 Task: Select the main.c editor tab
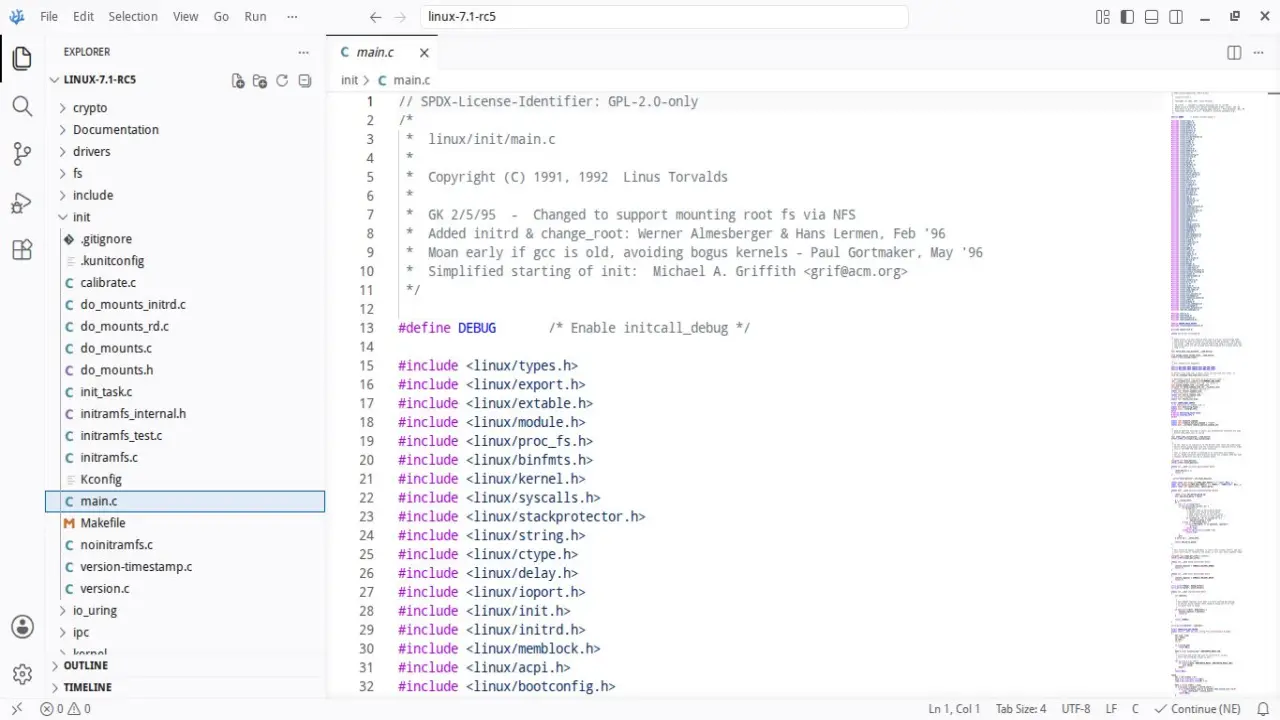pyautogui.click(x=383, y=53)
